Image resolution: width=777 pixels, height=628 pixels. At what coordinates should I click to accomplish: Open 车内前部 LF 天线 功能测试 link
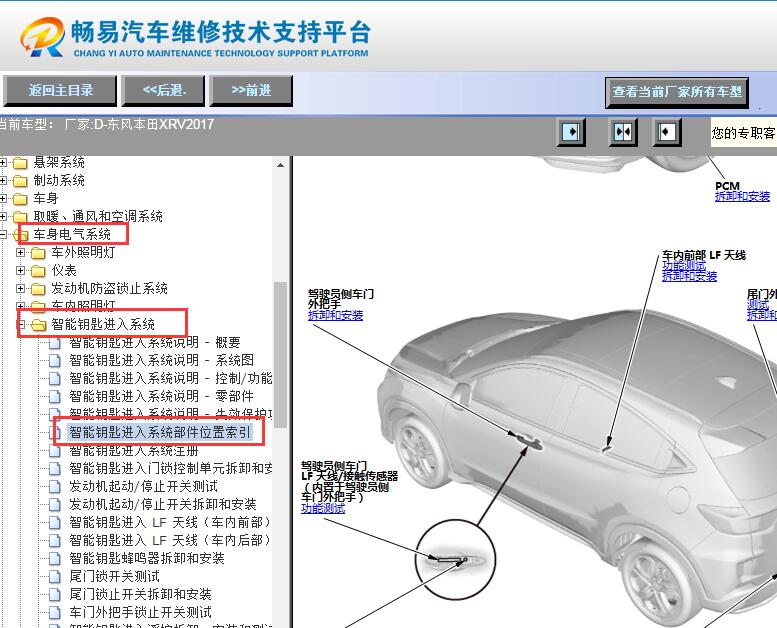point(684,265)
